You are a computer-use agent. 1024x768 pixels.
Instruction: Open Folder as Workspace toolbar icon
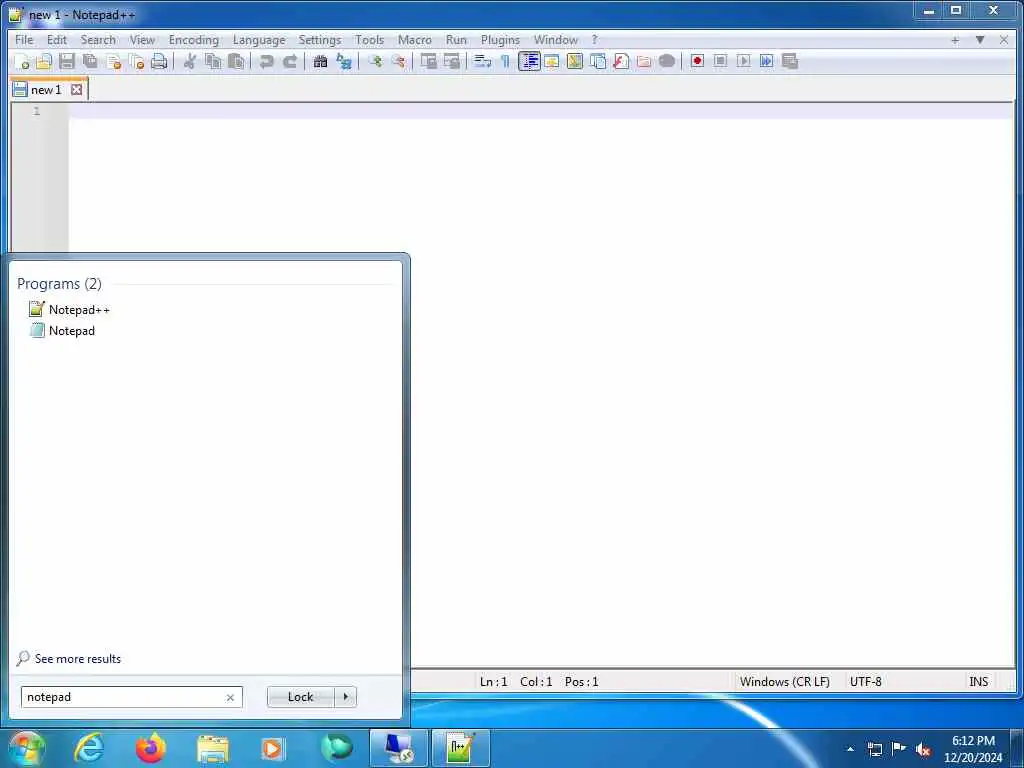pyautogui.click(x=644, y=61)
